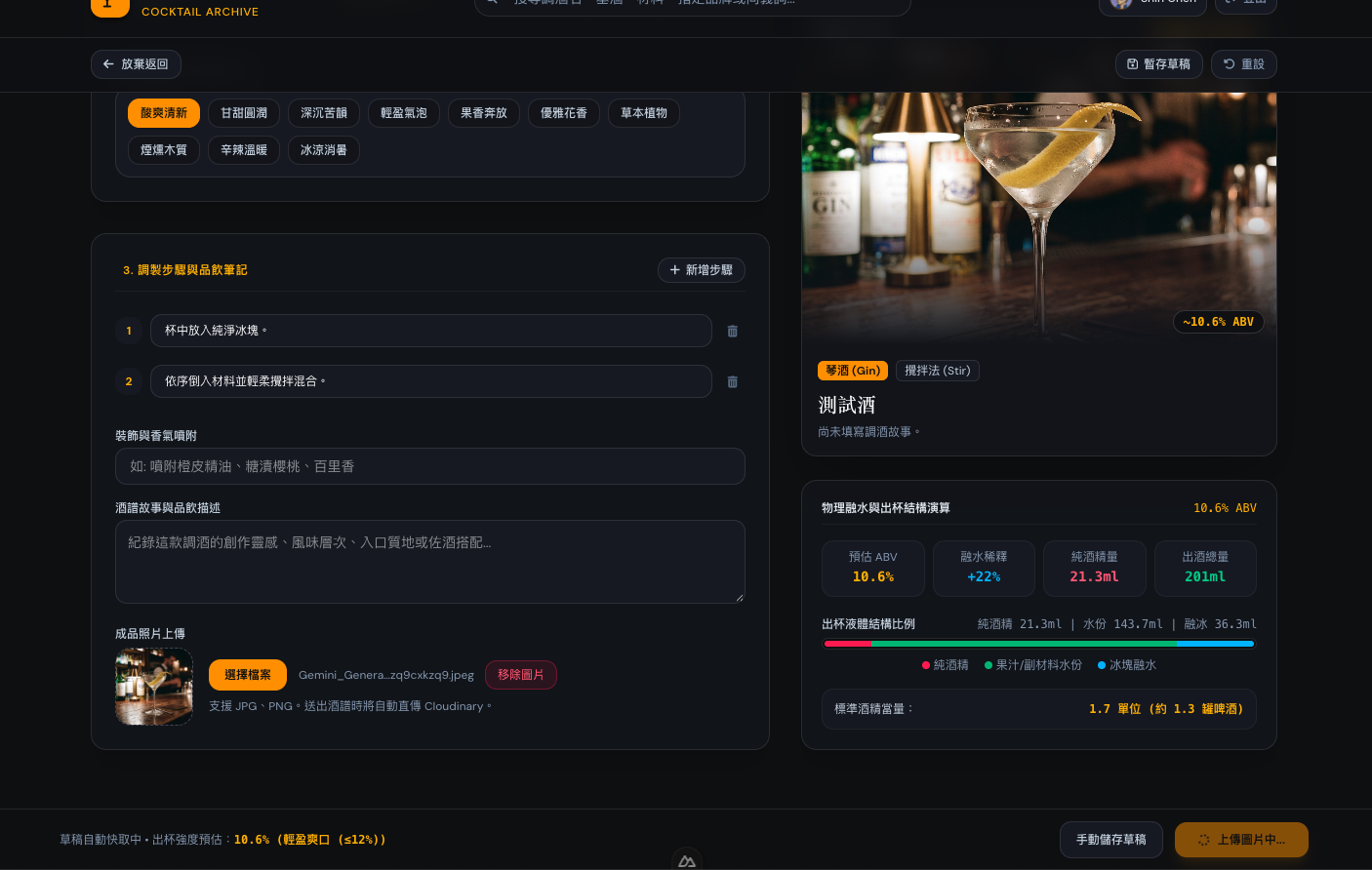Click into the 酒譜故事與品飲描述 textarea
1372x870 pixels.
(x=430, y=562)
